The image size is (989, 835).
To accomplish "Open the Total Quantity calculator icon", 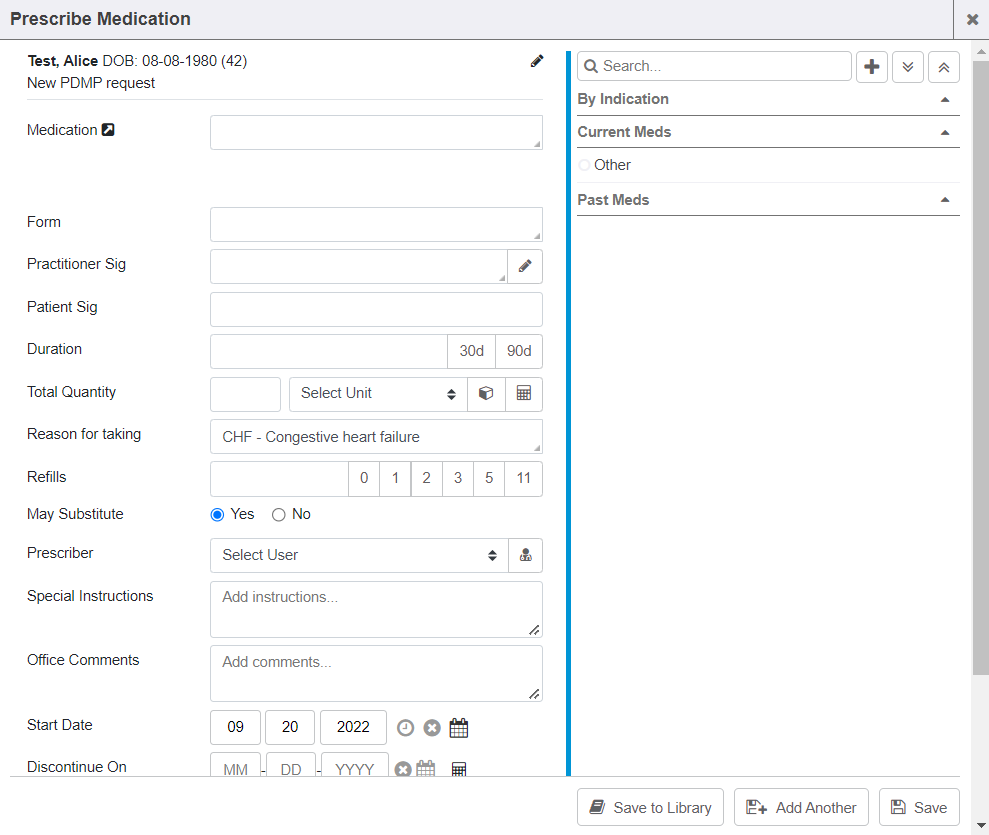I will coord(523,394).
